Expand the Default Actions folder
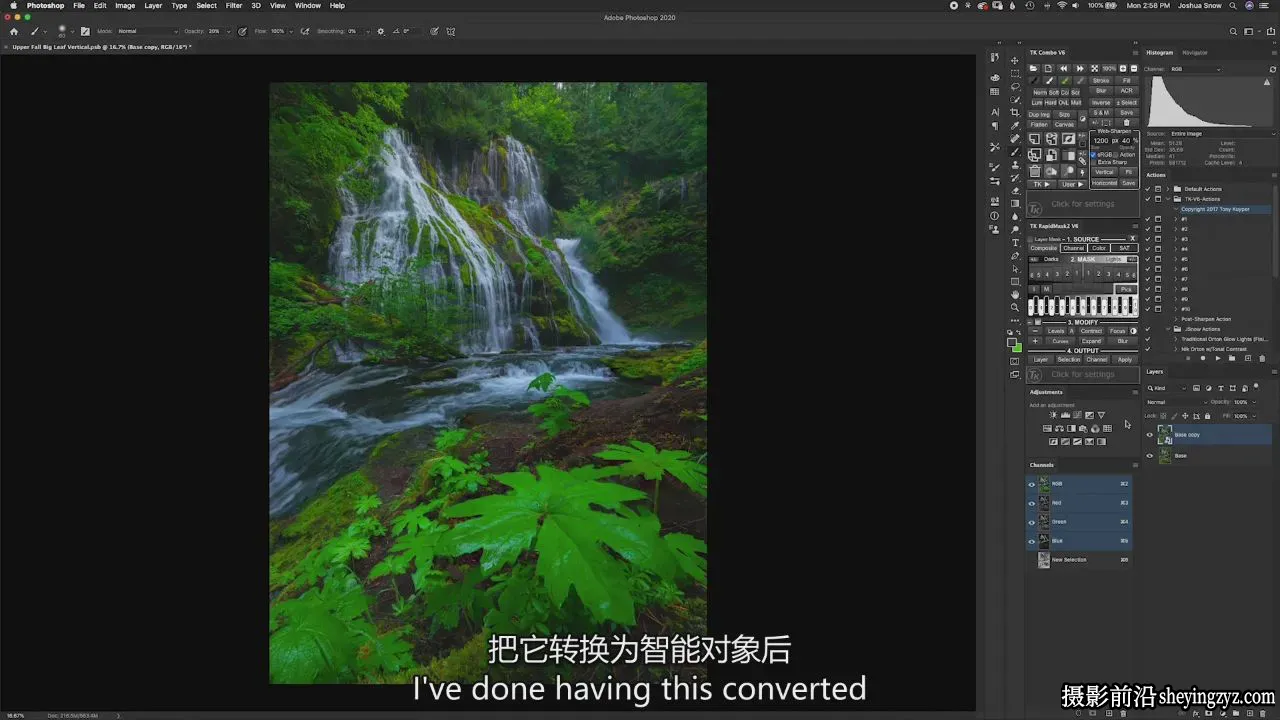Screen dimensions: 1280x720 click(1167, 189)
